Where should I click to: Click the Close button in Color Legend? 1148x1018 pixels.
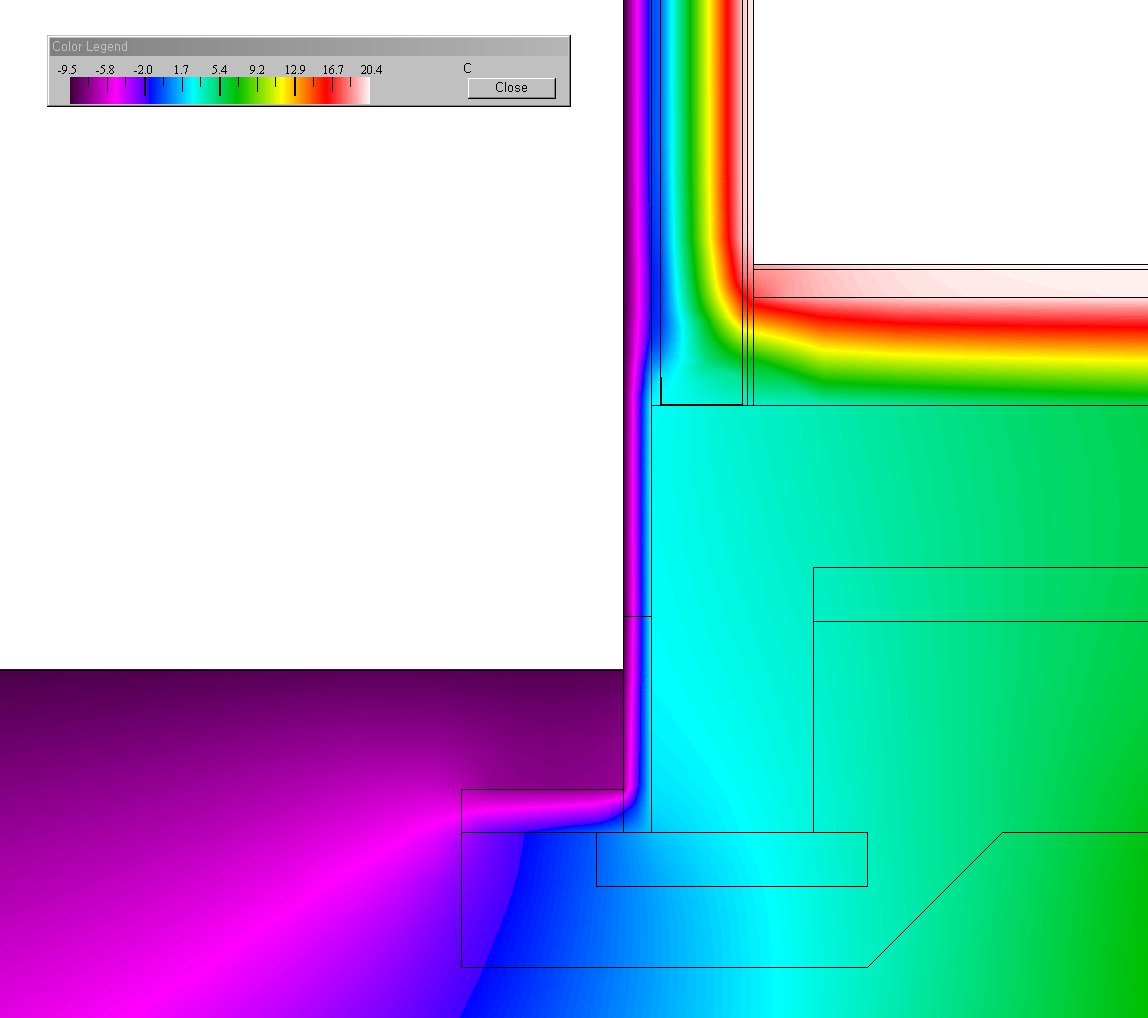click(511, 88)
